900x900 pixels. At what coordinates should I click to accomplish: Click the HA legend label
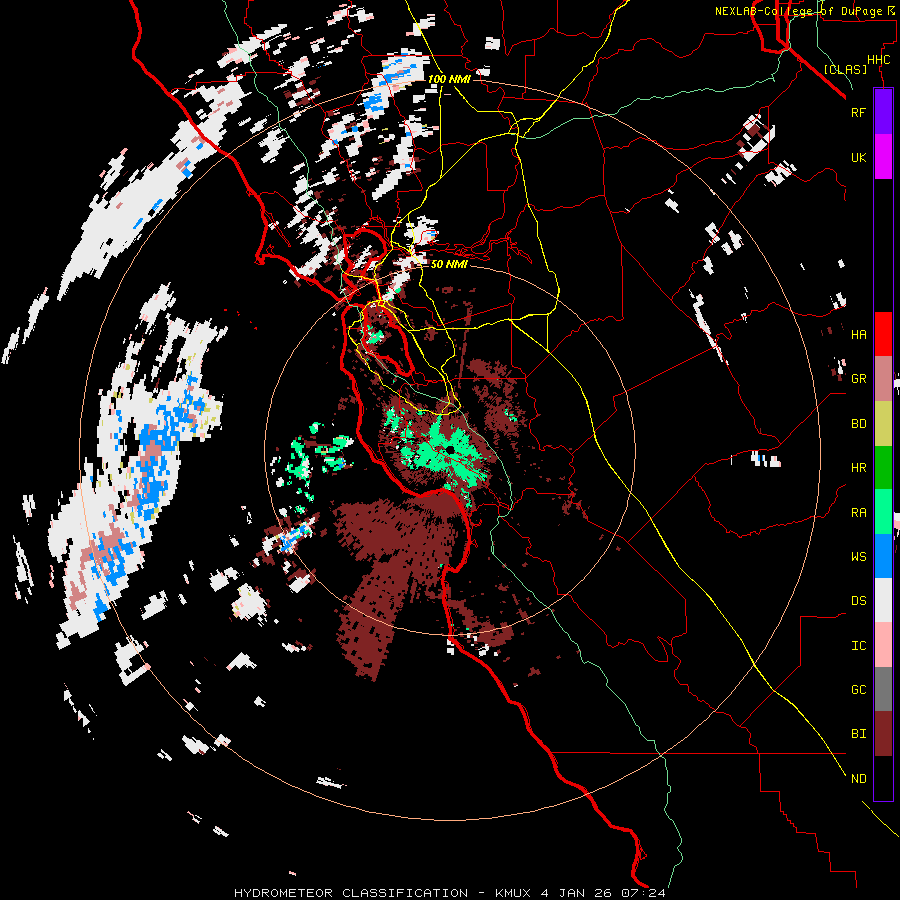(858, 334)
